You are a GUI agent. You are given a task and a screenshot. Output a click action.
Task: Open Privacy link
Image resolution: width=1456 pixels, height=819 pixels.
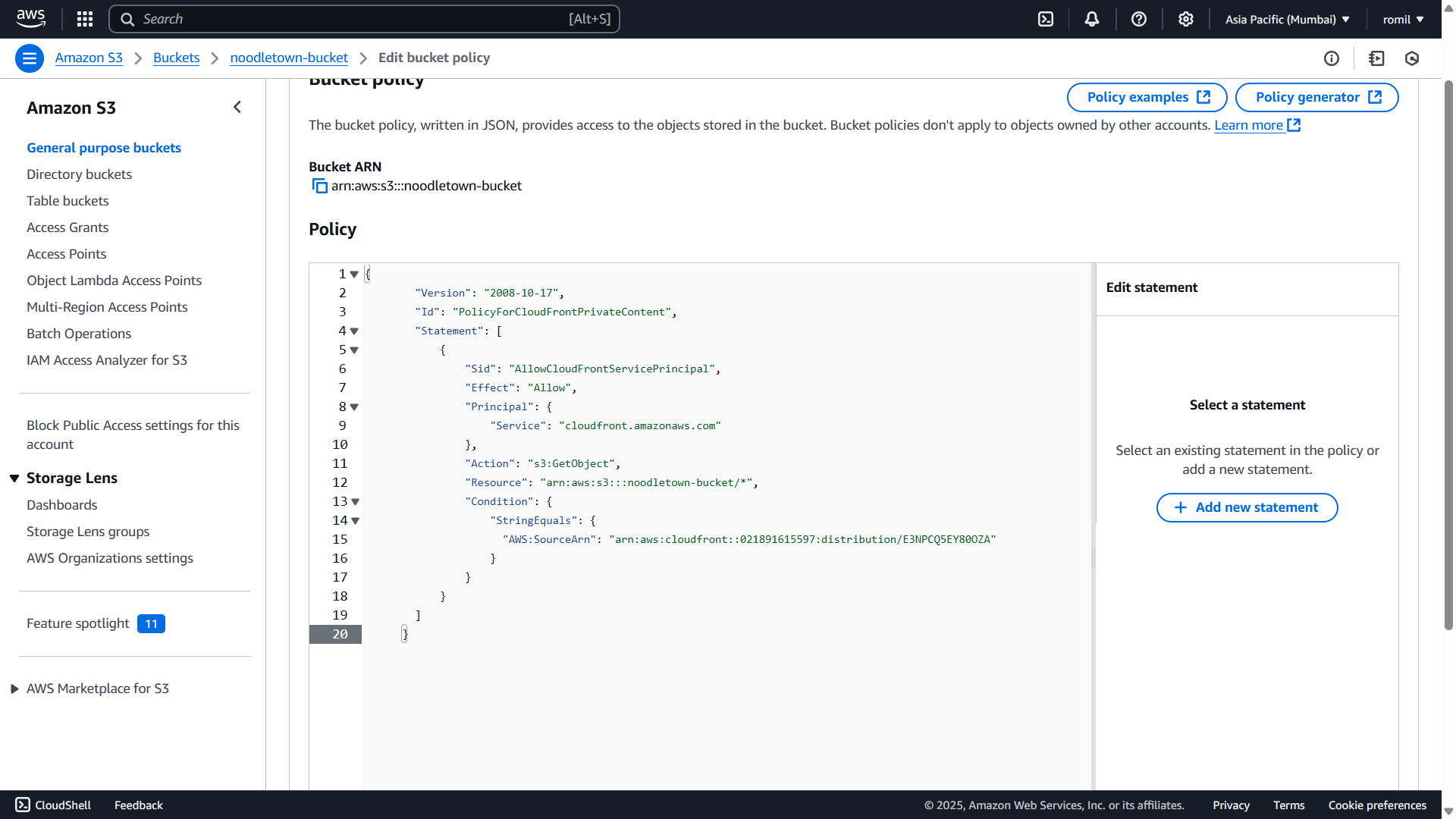click(1231, 805)
